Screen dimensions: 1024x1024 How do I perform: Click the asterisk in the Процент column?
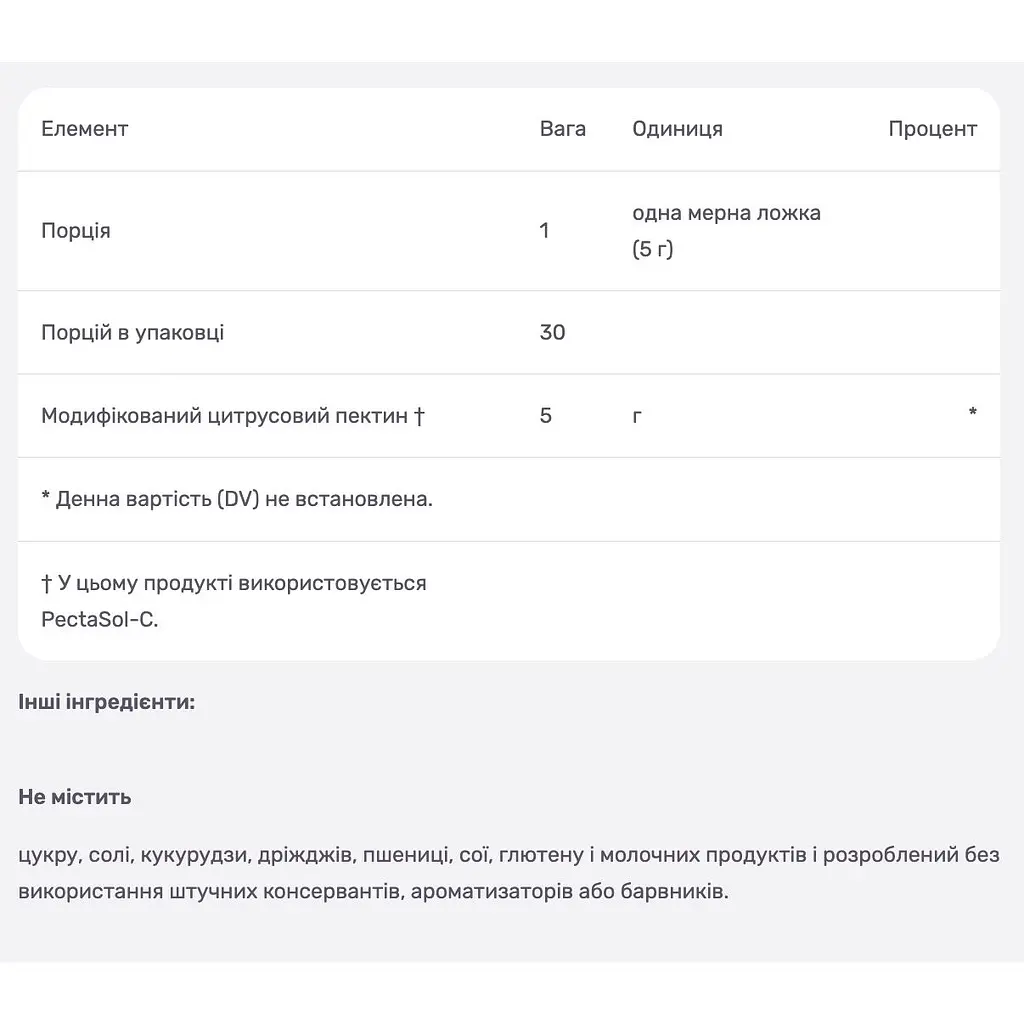[972, 411]
